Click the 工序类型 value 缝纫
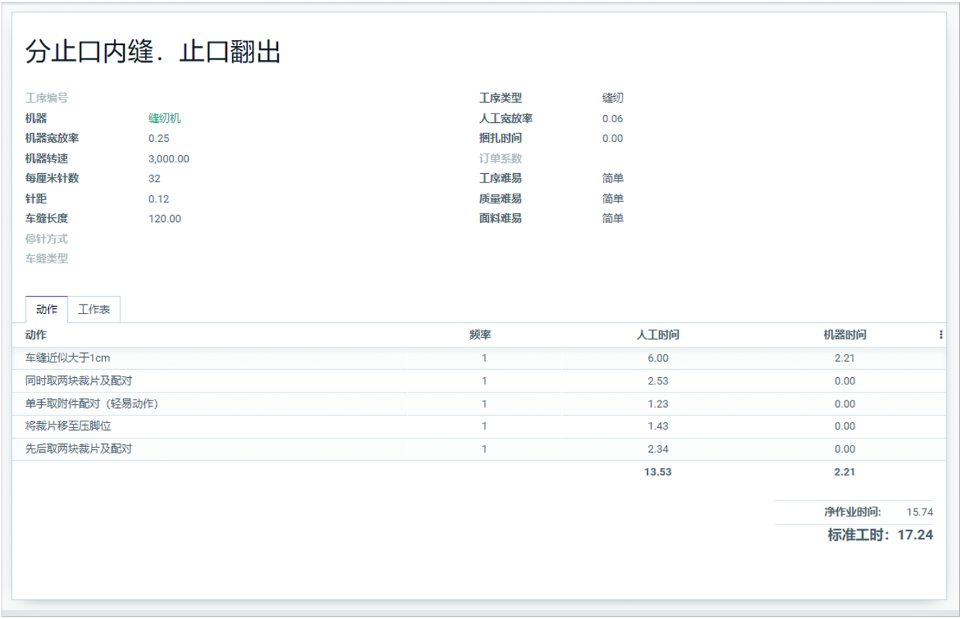Image resolution: width=962 pixels, height=619 pixels. pos(613,98)
